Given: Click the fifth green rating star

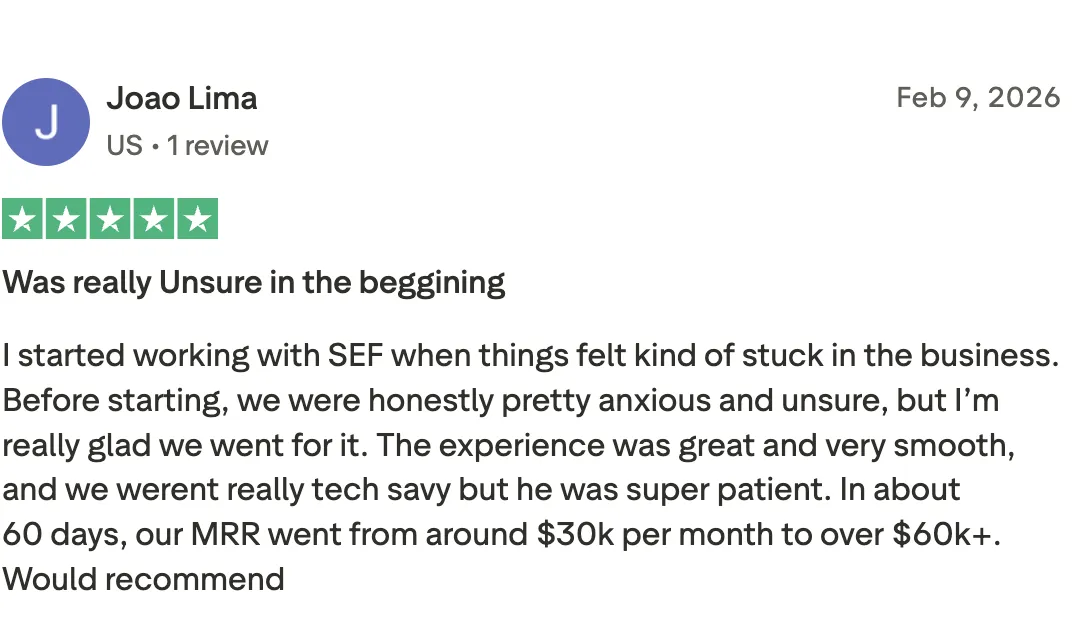Looking at the screenshot, I should (198, 219).
